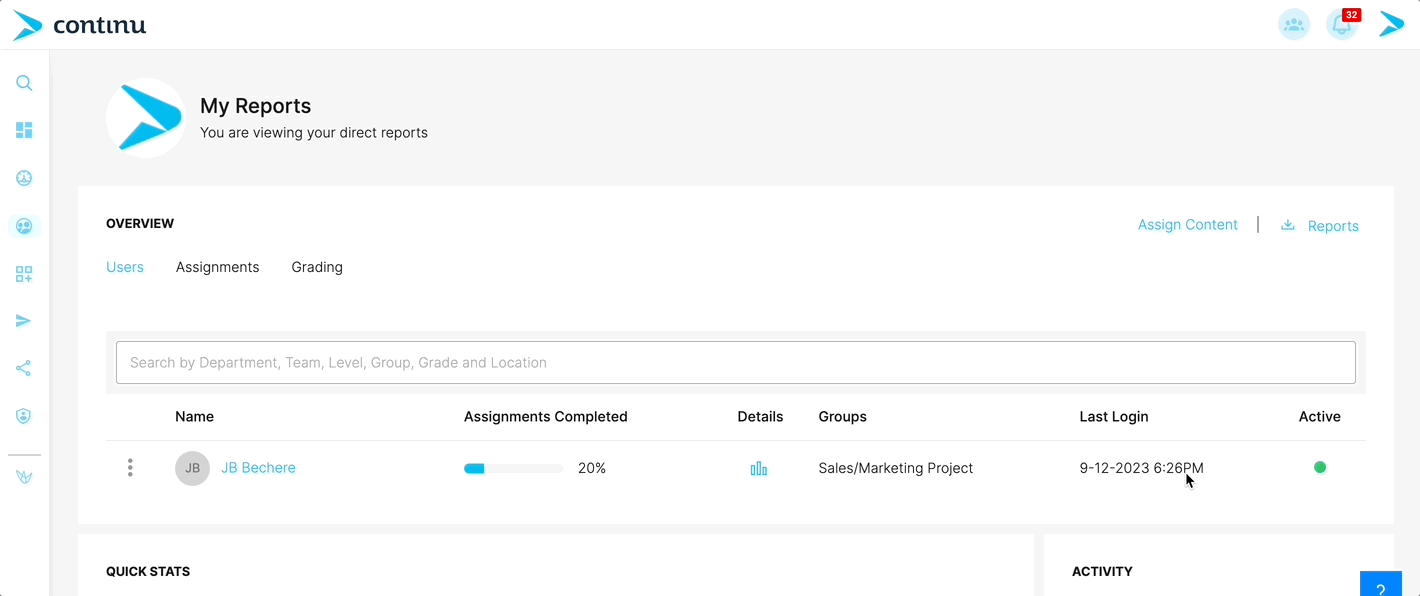Open JB Bechere's profile link
1420x596 pixels.
tap(258, 468)
